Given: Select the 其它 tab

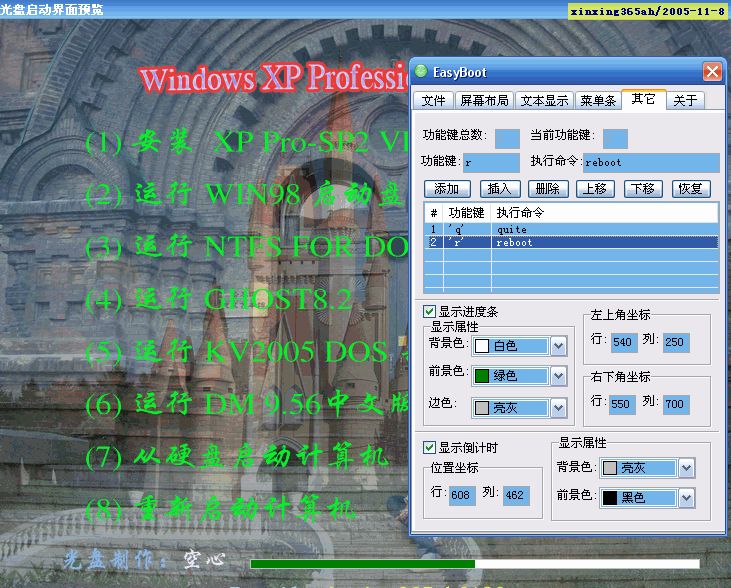Looking at the screenshot, I should [x=643, y=99].
